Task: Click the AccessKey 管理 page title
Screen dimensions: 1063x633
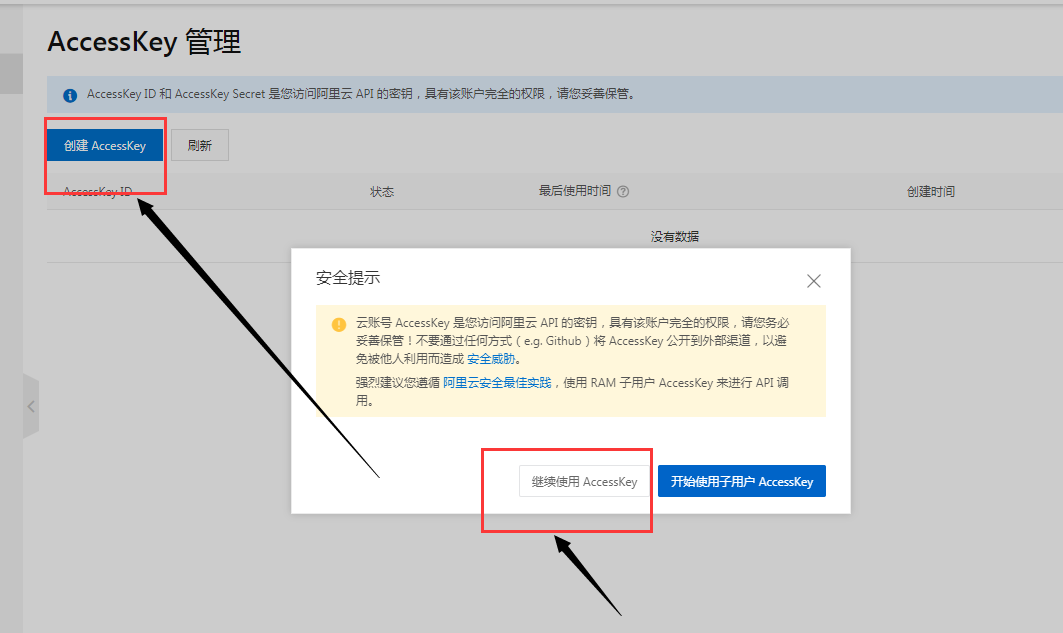Action: click(x=144, y=41)
